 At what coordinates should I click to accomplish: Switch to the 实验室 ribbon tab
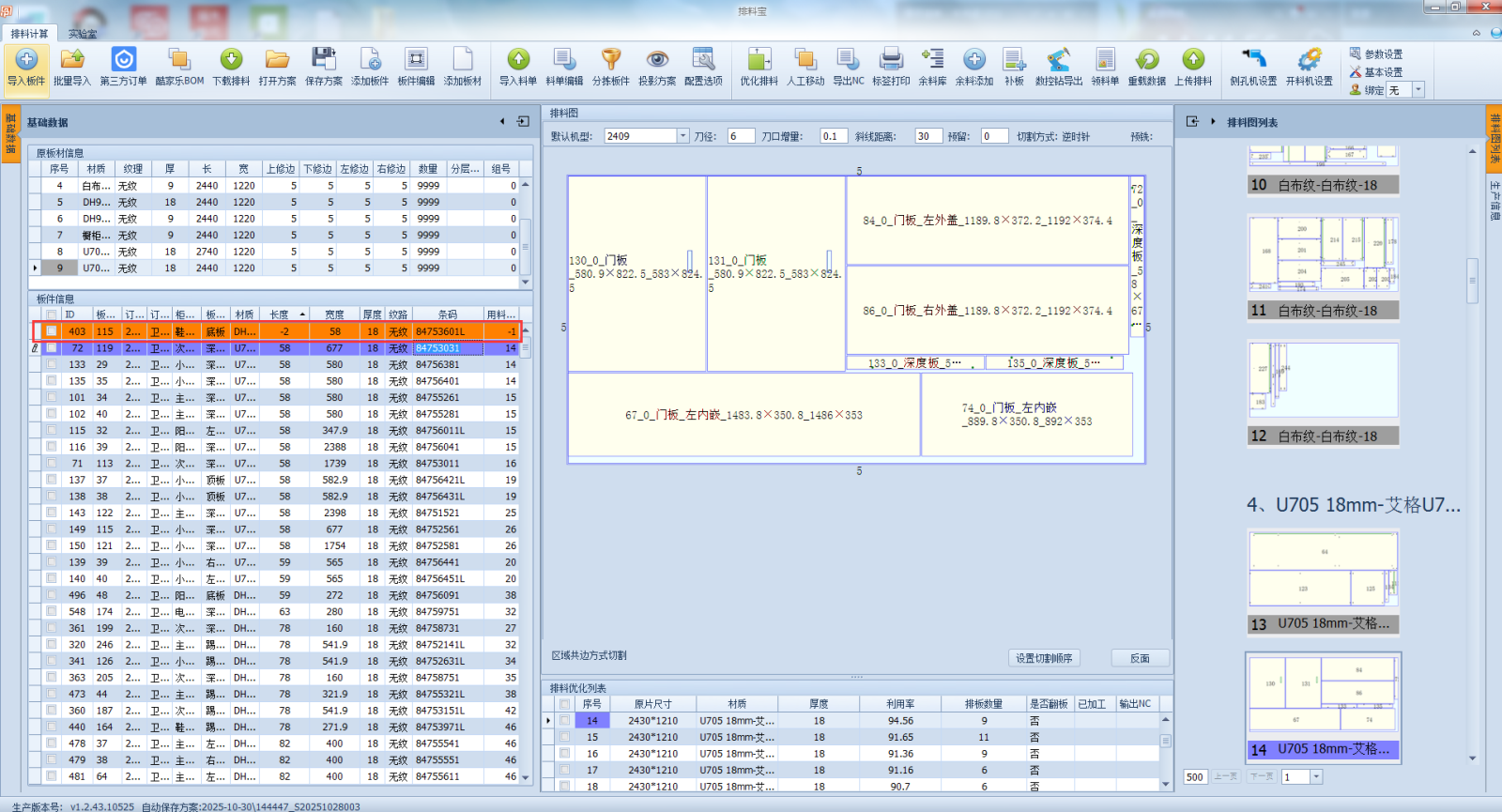pos(82,34)
